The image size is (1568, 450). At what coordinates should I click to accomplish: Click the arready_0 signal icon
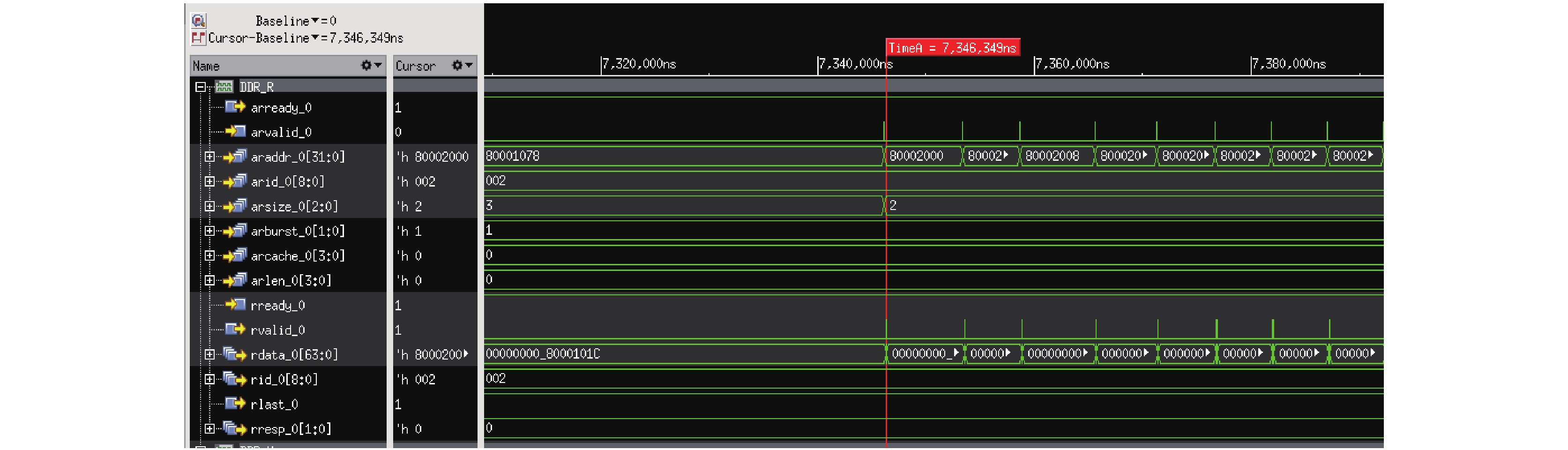pyautogui.click(x=235, y=107)
